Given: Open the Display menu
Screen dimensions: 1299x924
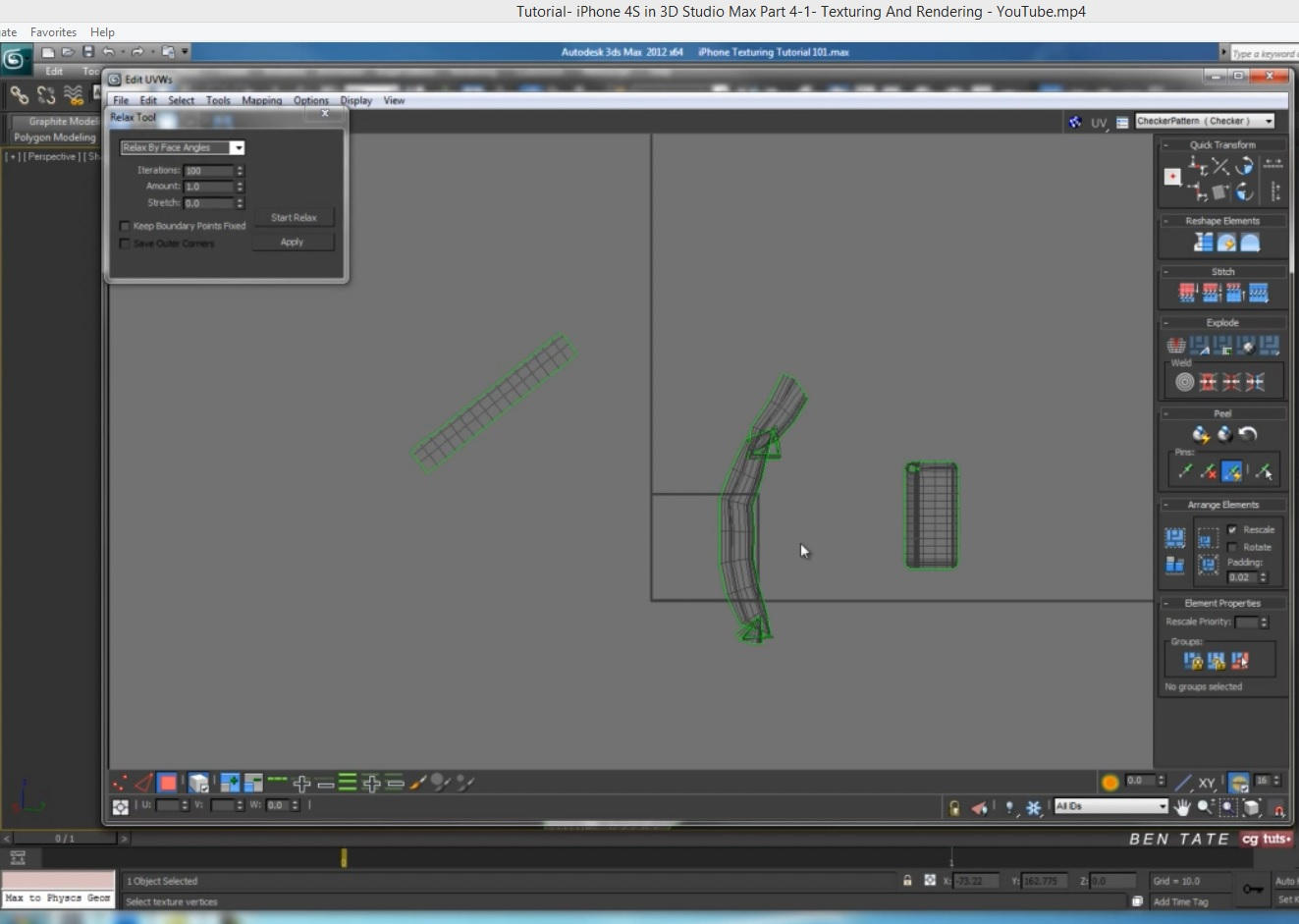Looking at the screenshot, I should coord(355,100).
